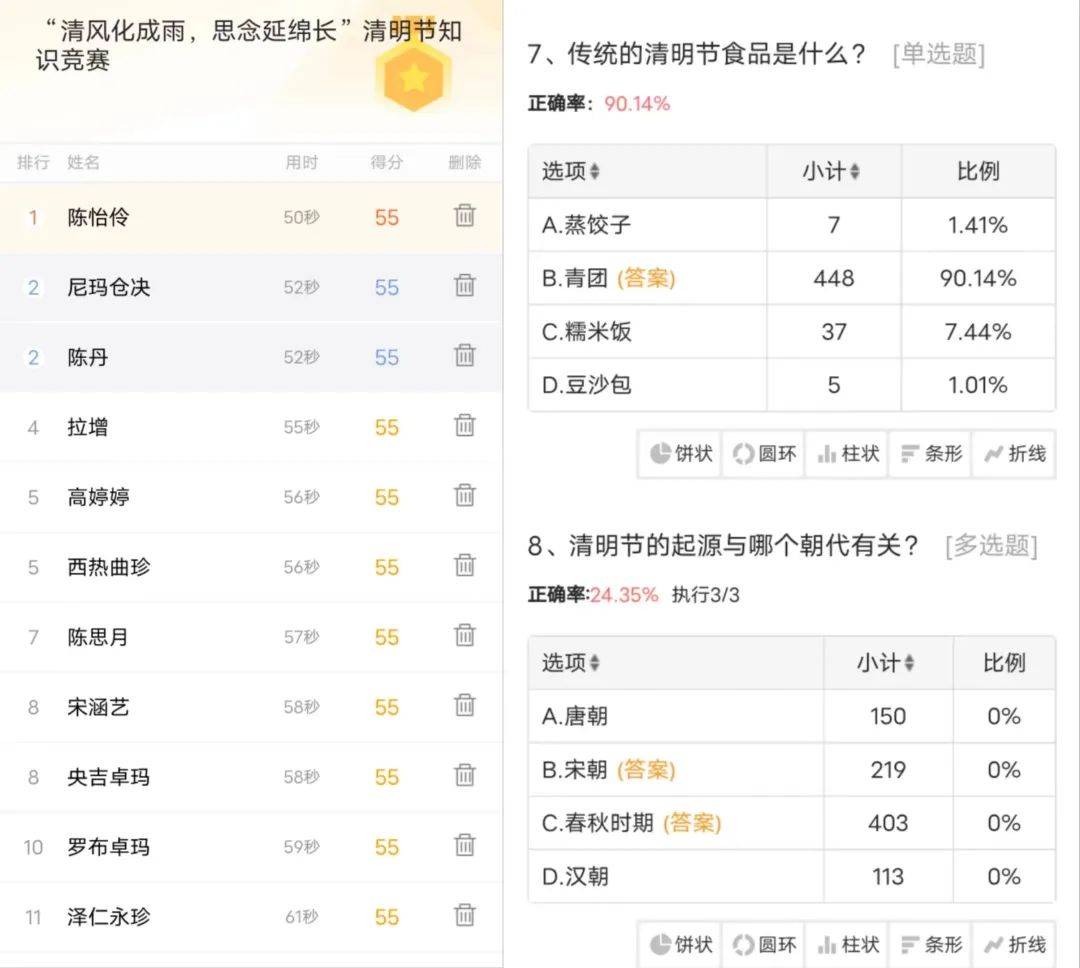Click the 448 count cell

click(833, 278)
